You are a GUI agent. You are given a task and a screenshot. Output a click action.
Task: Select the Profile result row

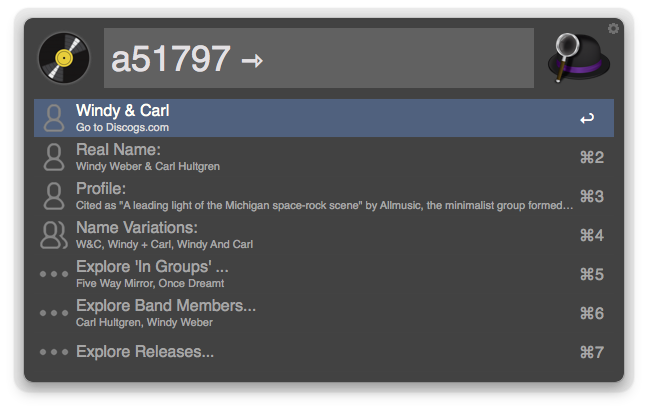tap(300, 196)
